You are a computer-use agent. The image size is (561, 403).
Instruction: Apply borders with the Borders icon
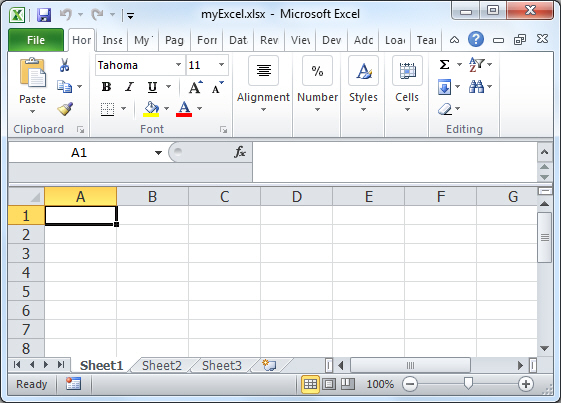(x=107, y=109)
